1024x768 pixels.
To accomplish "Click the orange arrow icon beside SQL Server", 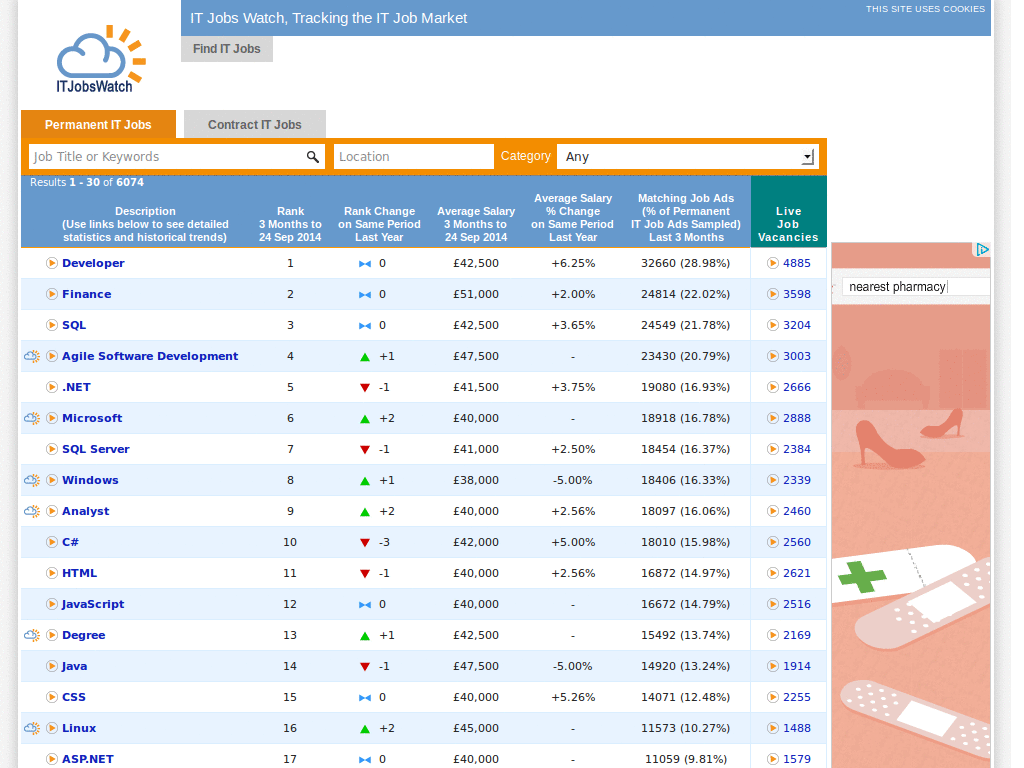I will 52,449.
